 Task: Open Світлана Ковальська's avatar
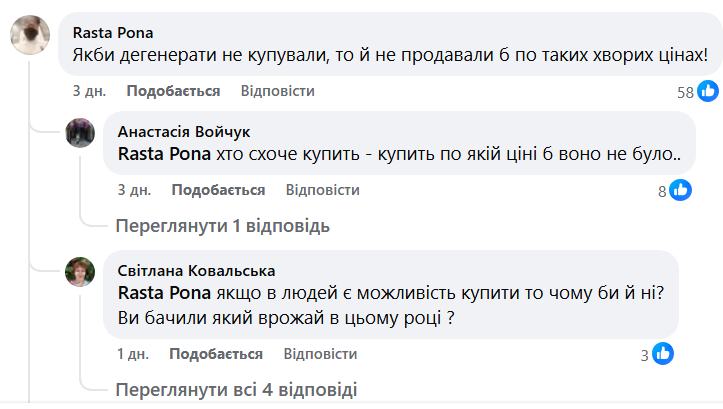80,272
